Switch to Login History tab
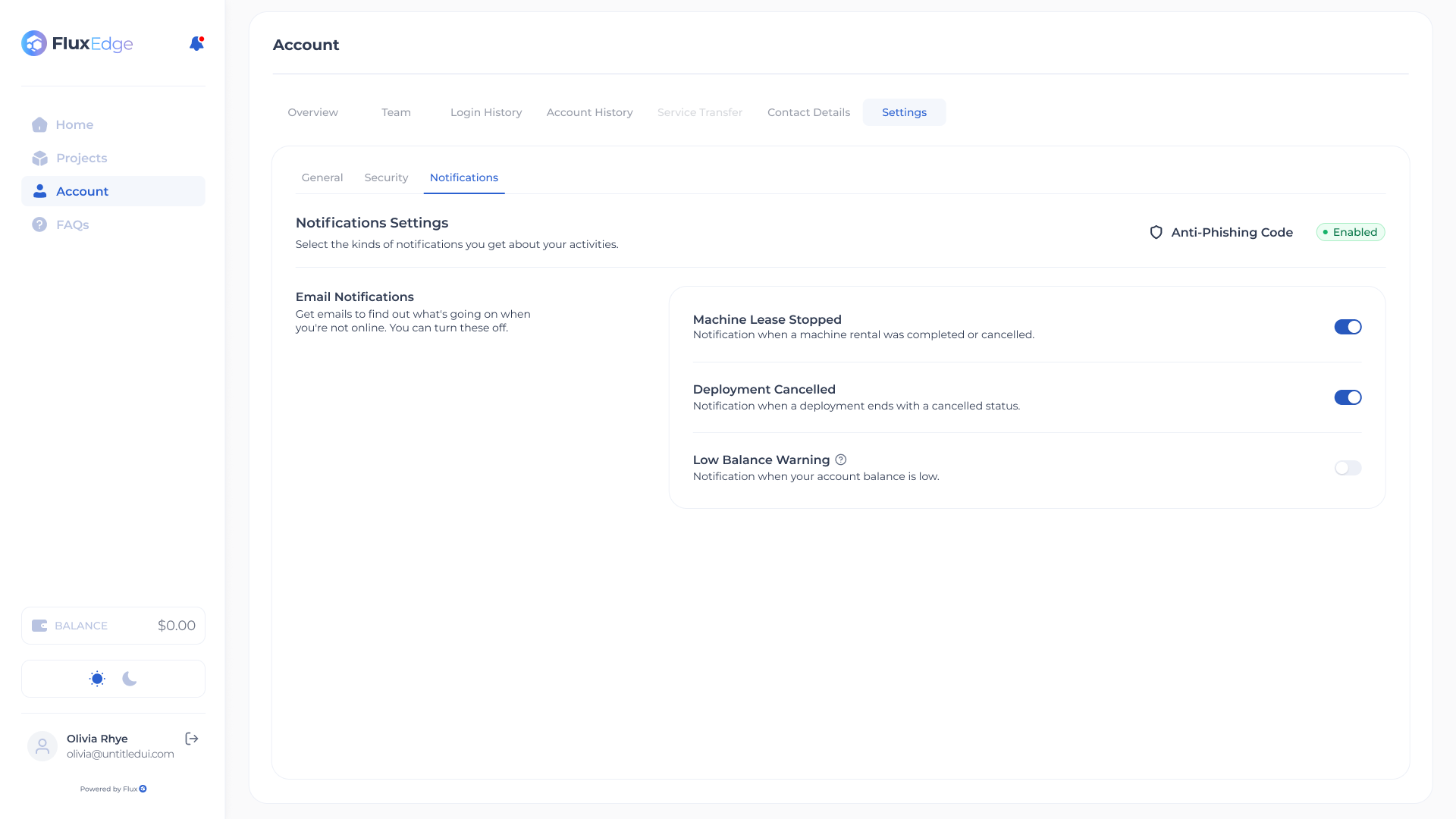1456x819 pixels. tap(486, 112)
